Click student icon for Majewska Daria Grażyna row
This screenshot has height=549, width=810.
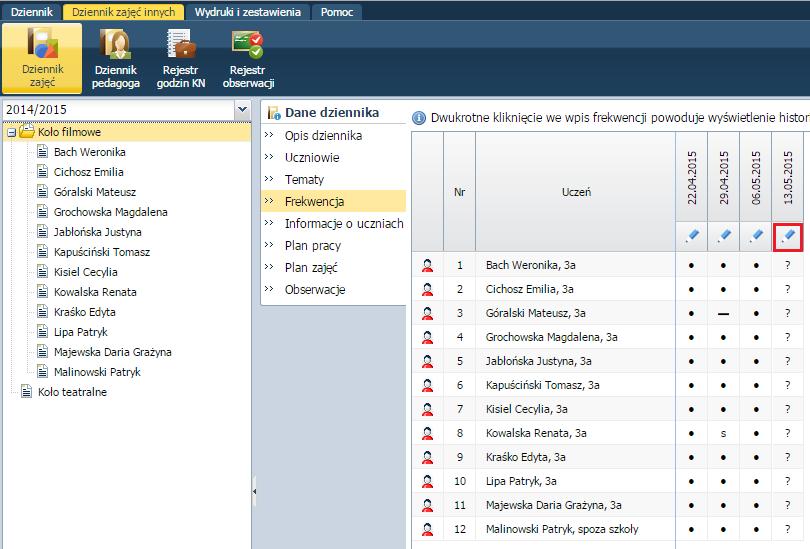pos(427,506)
